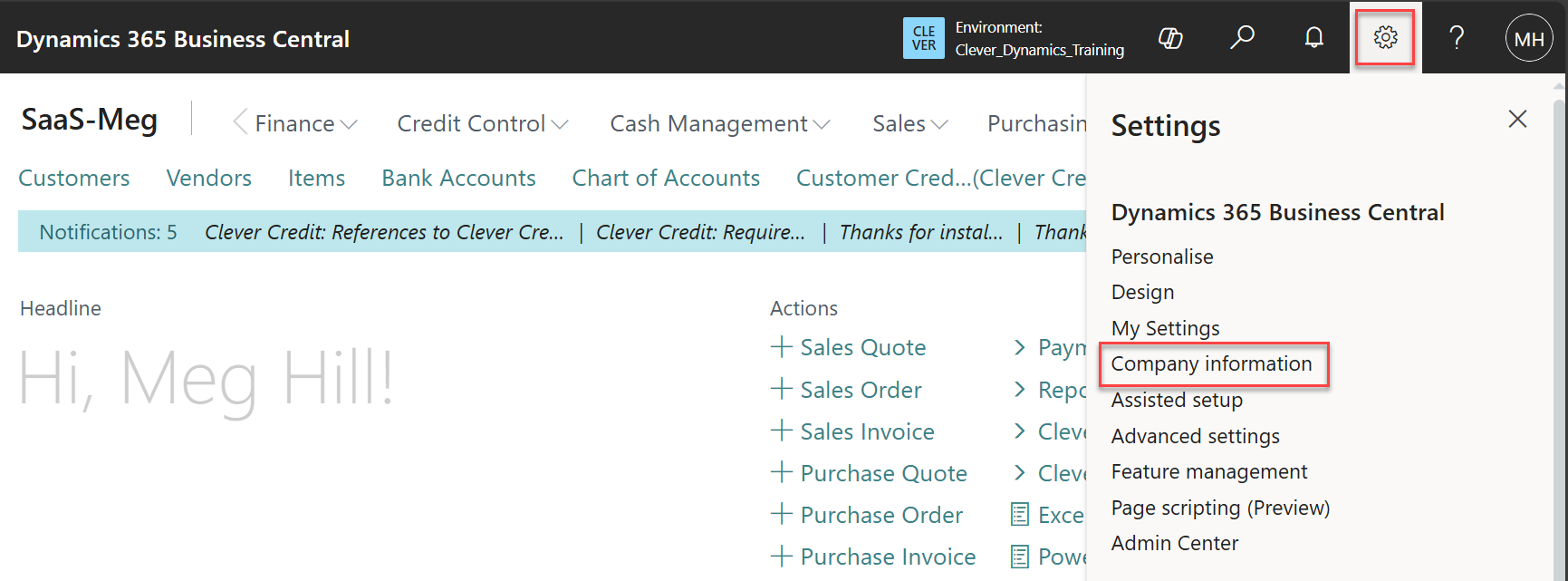Click the plus icon beside Purchase Invoice
Viewport: 1568px width, 581px height.
coord(781,556)
